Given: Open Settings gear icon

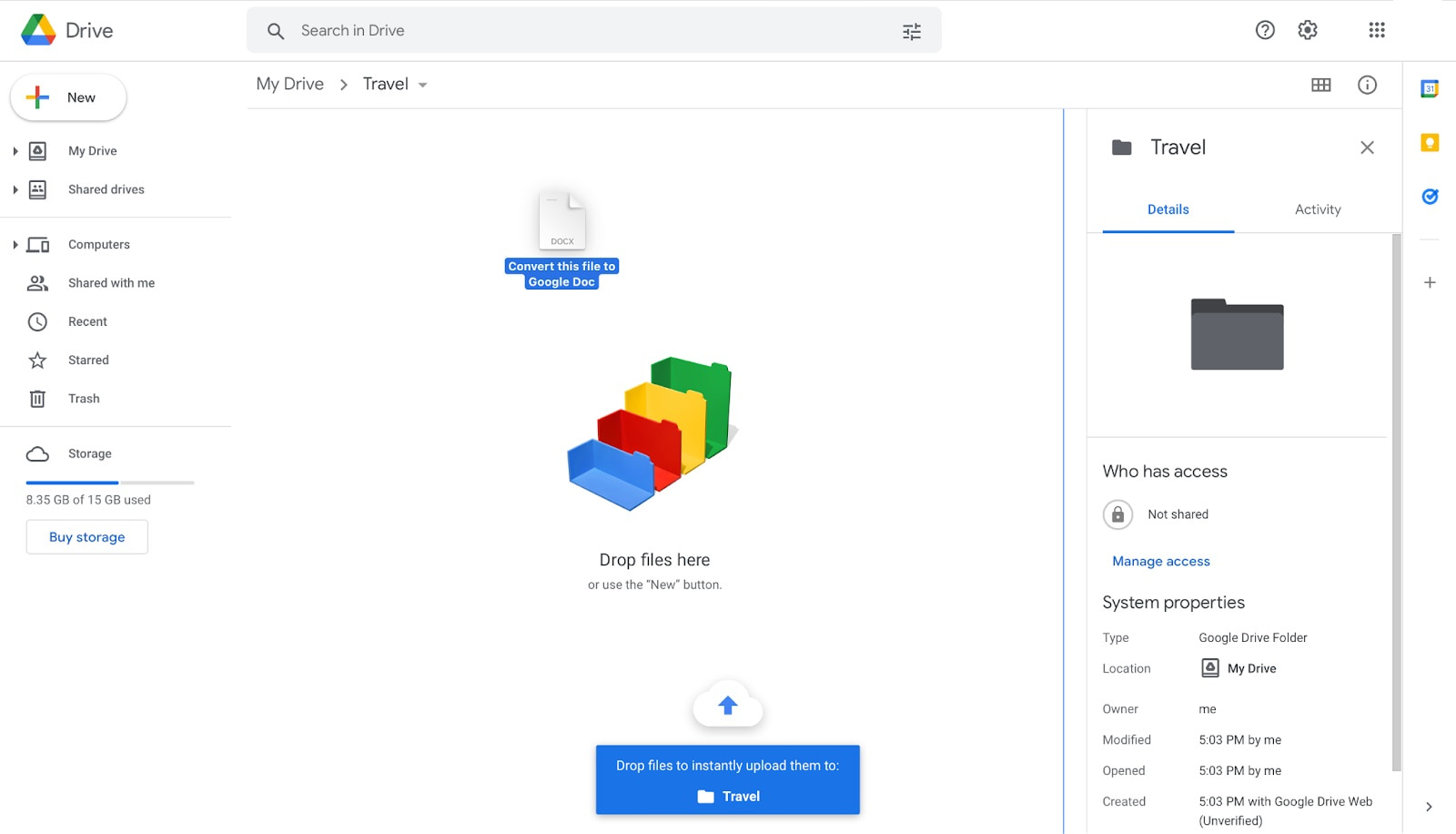Looking at the screenshot, I should tap(1308, 30).
